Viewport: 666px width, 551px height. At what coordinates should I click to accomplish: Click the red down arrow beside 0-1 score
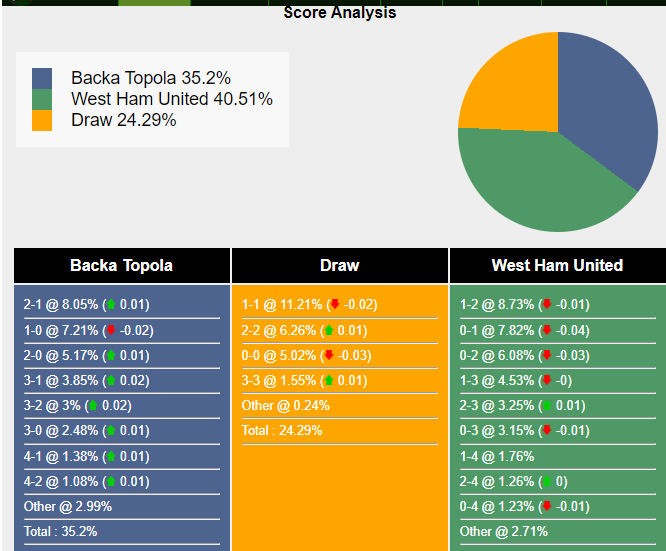[x=546, y=330]
